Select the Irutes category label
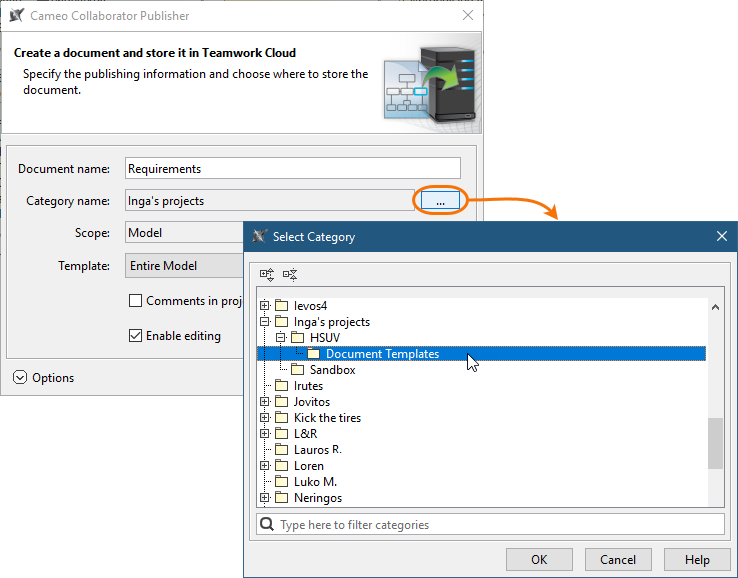Screen dimensions: 738x578 pyautogui.click(x=308, y=386)
